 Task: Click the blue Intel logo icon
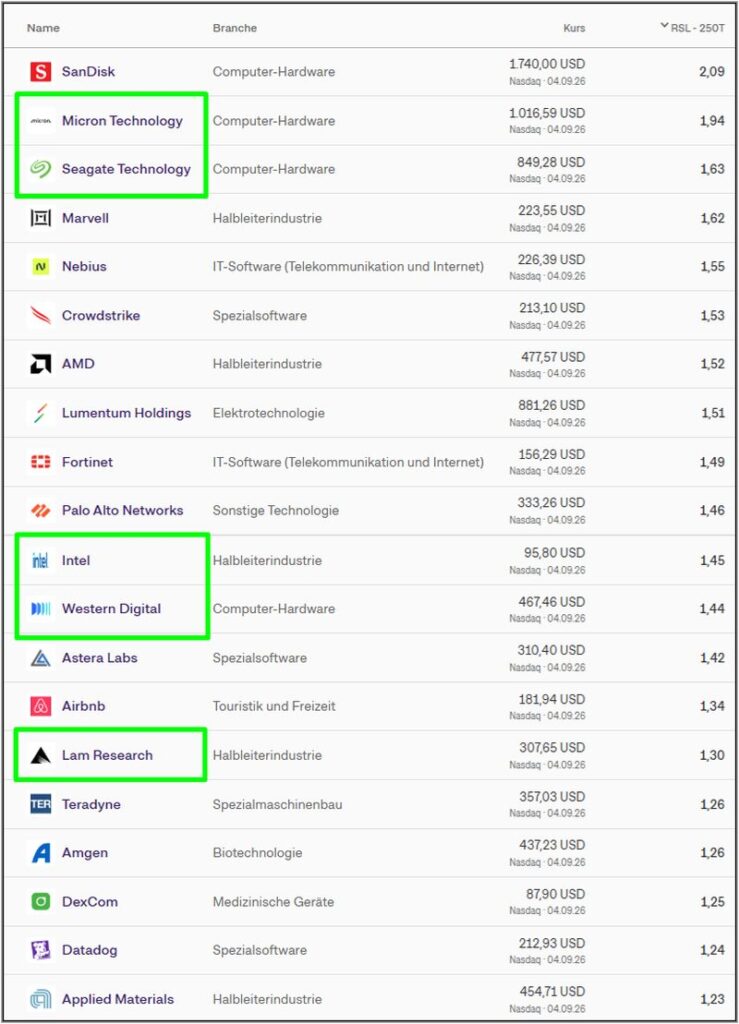(x=40, y=560)
